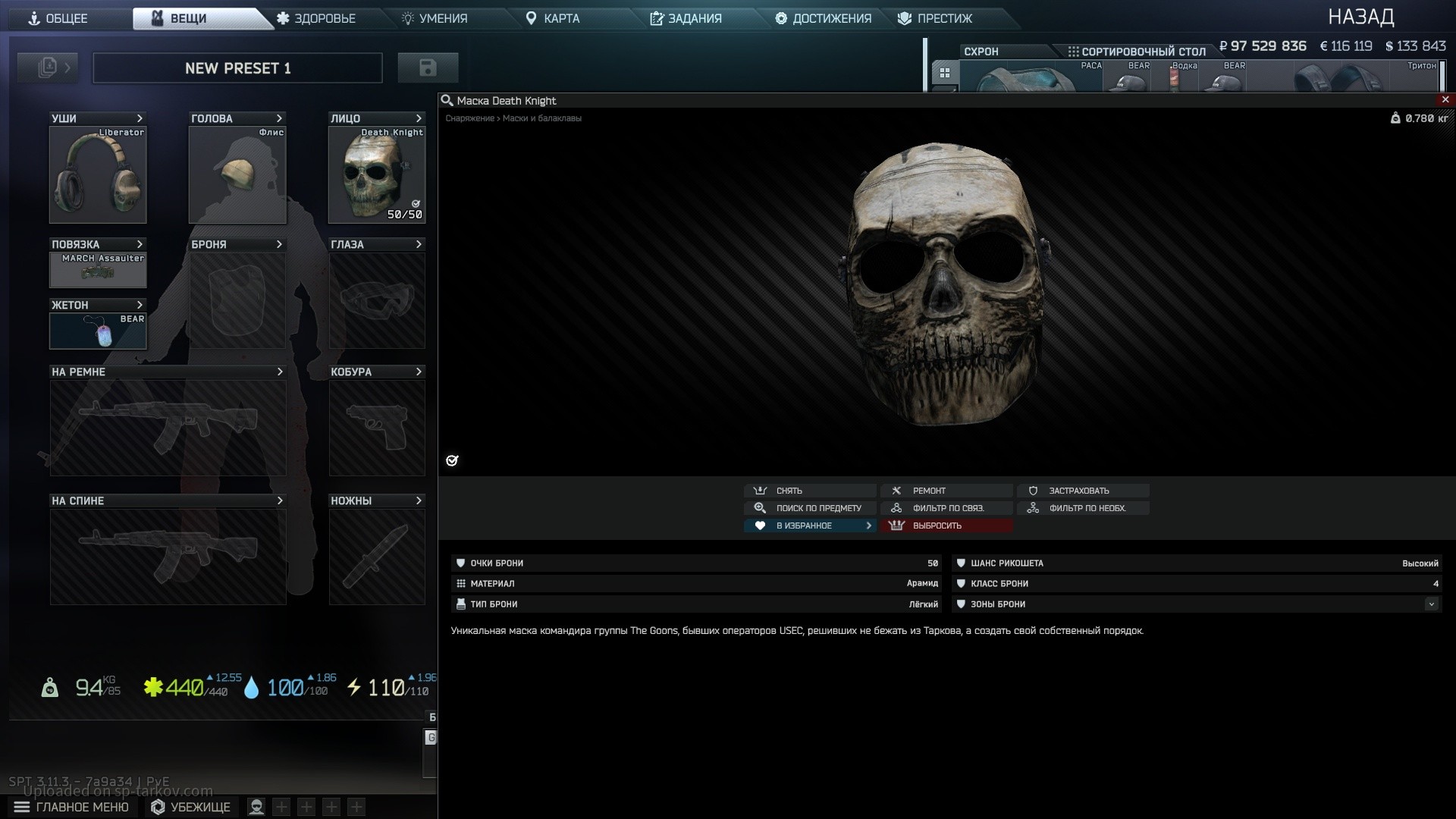
Task: Expand the ЗОНЫ БРОНИ dropdown arrow
Action: coord(1431,604)
